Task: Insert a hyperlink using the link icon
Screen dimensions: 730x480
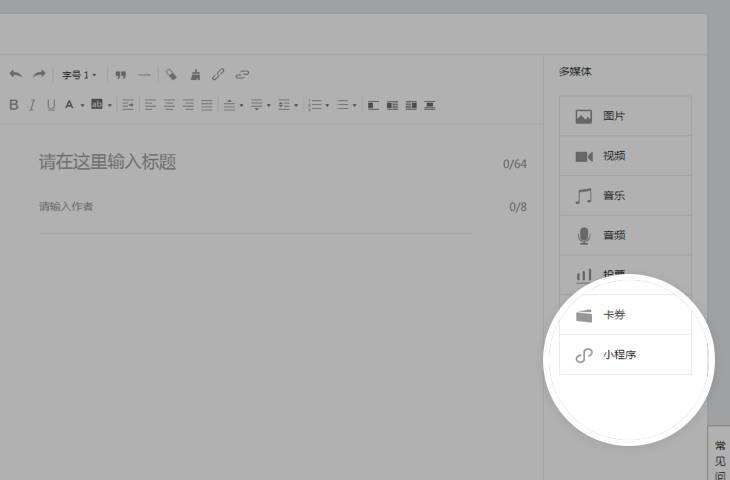Action: click(218, 74)
